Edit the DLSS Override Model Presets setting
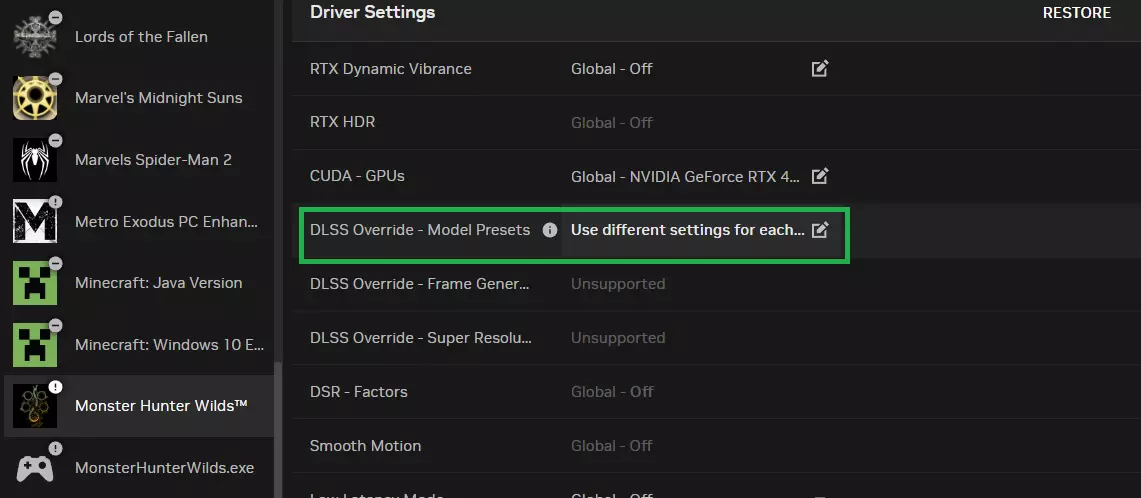 (x=819, y=230)
